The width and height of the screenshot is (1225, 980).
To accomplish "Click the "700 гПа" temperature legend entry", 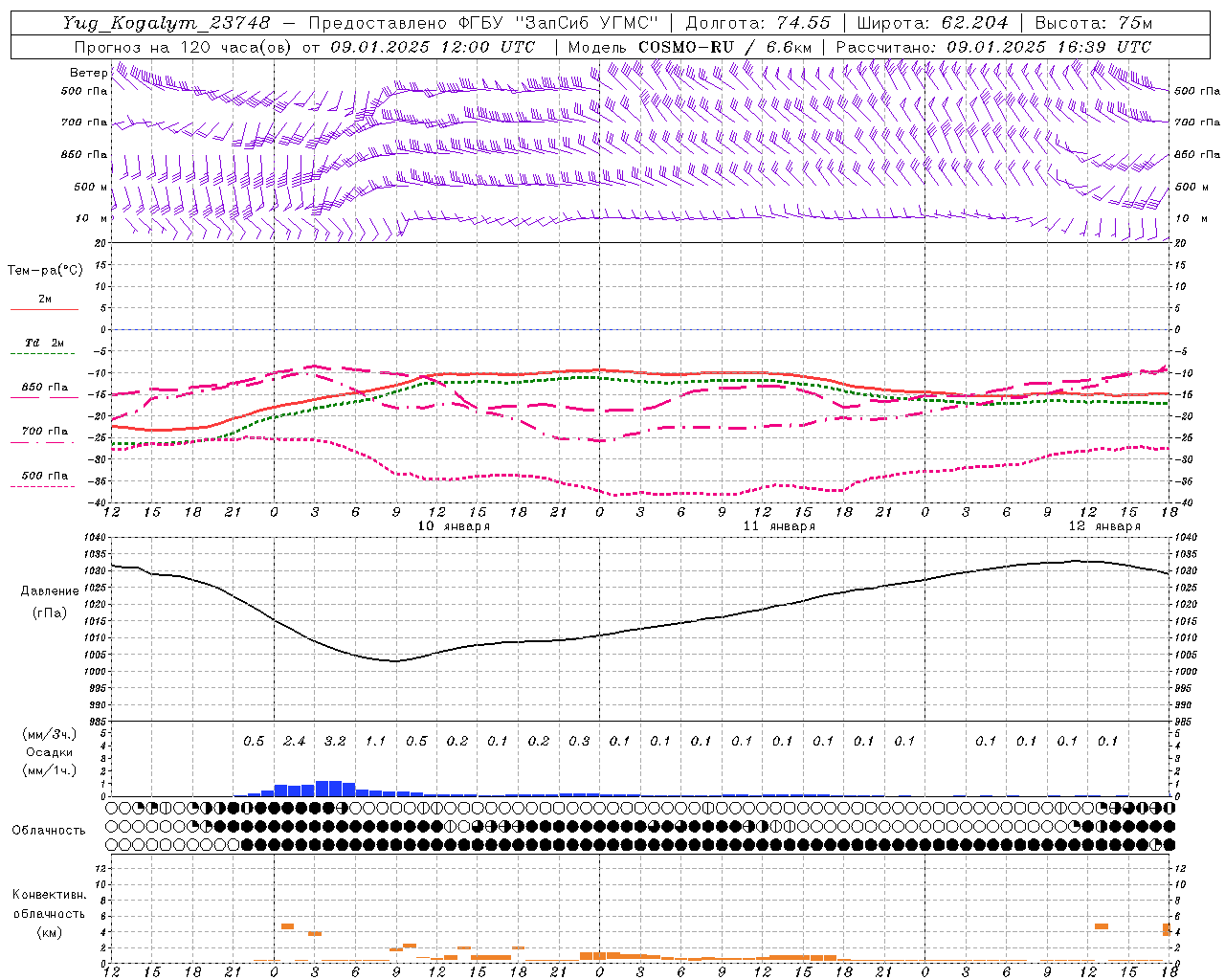I will [45, 432].
